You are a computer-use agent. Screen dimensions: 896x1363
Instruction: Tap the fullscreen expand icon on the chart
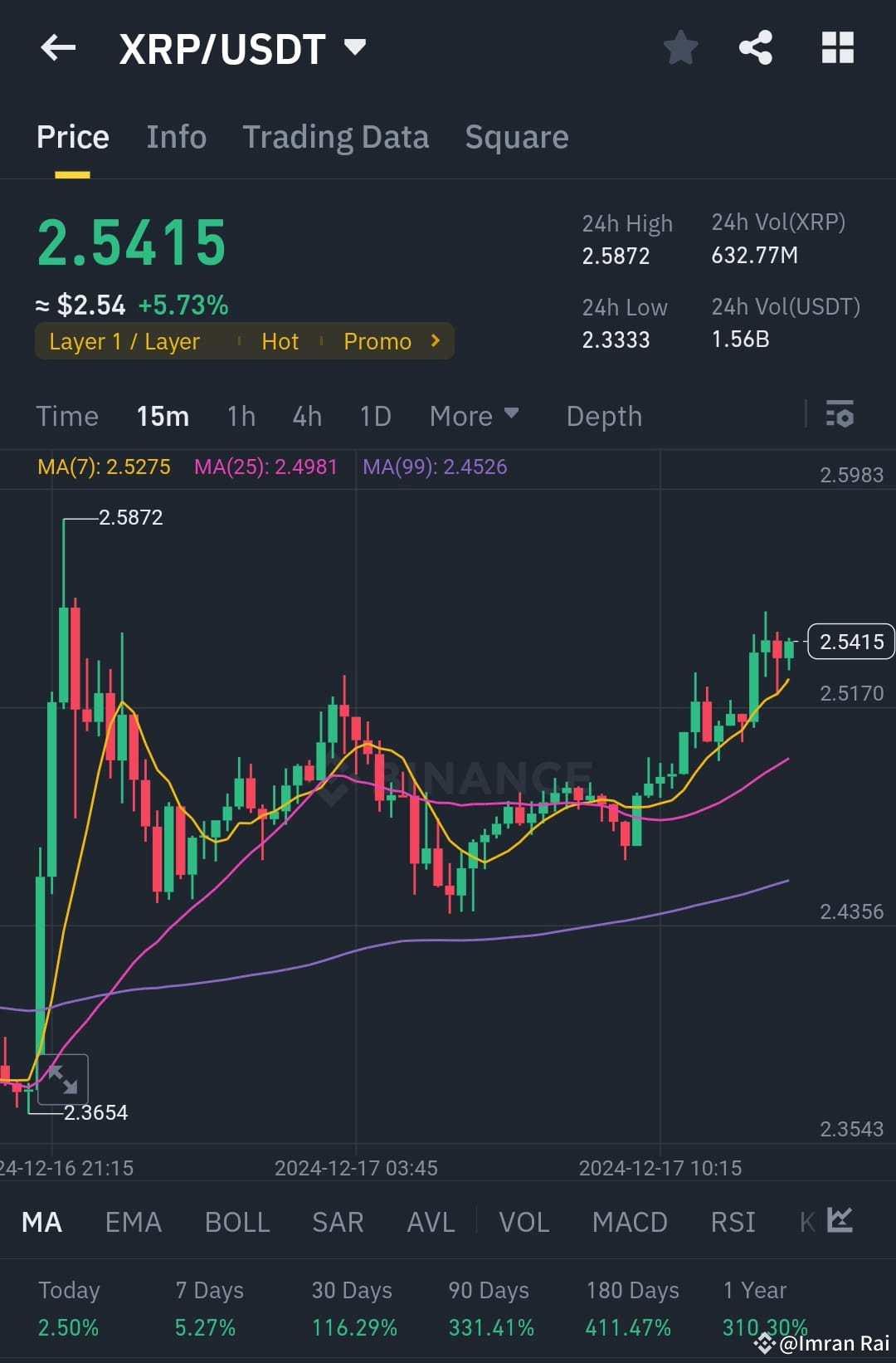point(62,1079)
